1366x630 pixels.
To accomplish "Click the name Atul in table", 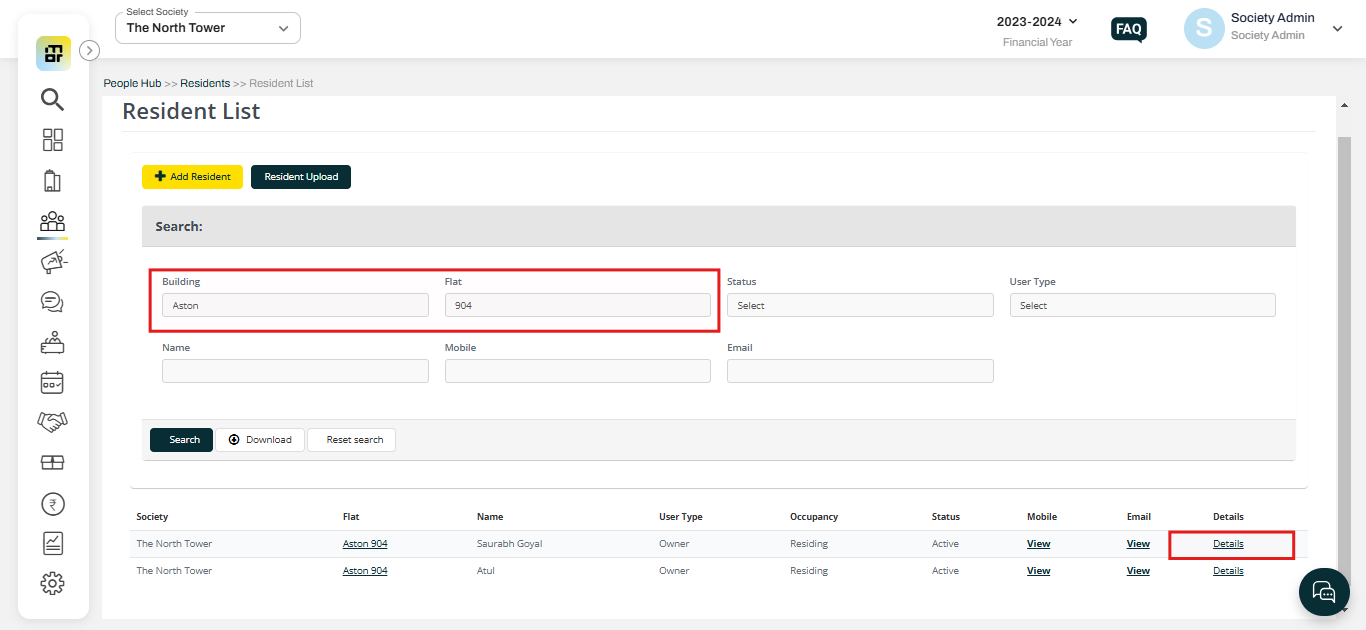I will click(486, 571).
